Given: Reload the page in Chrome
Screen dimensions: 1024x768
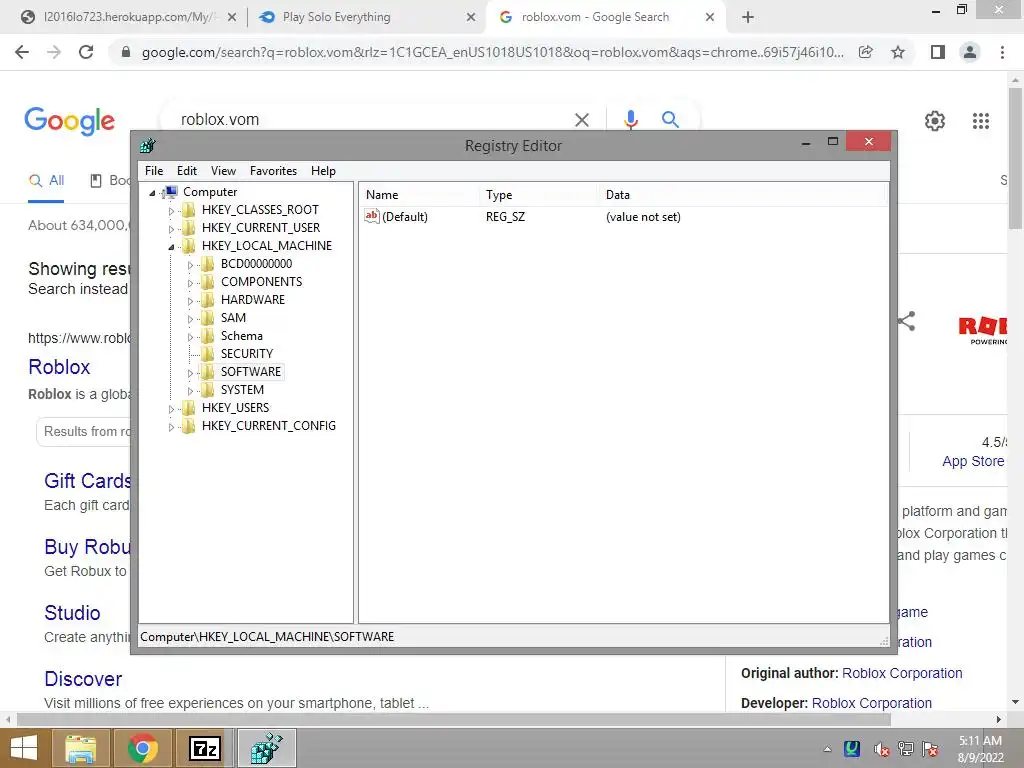Looking at the screenshot, I should (86, 52).
